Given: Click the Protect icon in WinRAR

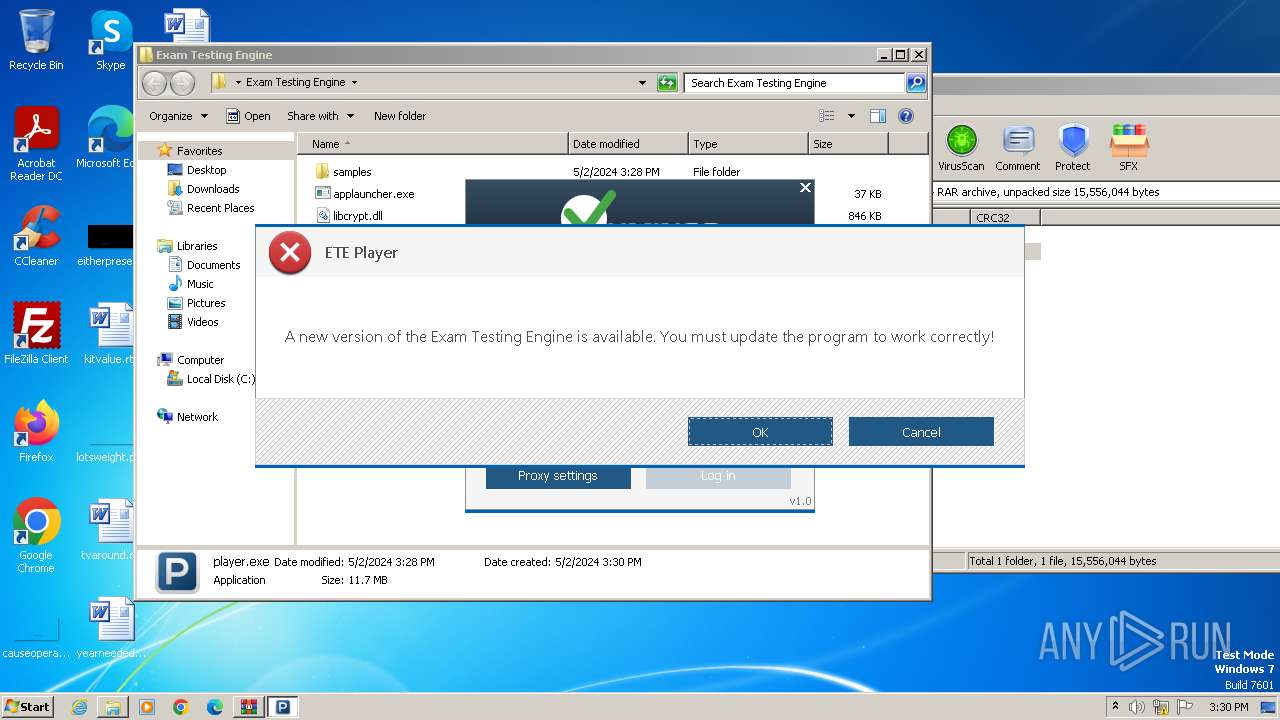Looking at the screenshot, I should [1073, 148].
